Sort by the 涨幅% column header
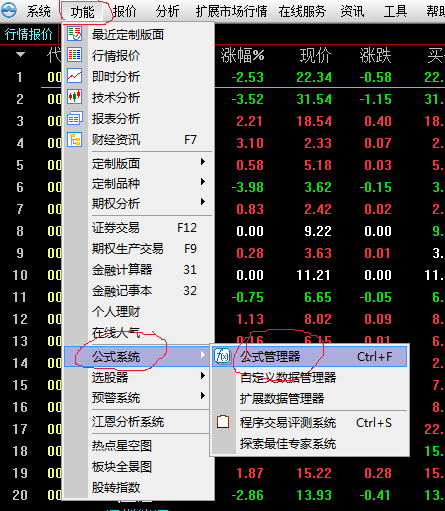 point(242,55)
